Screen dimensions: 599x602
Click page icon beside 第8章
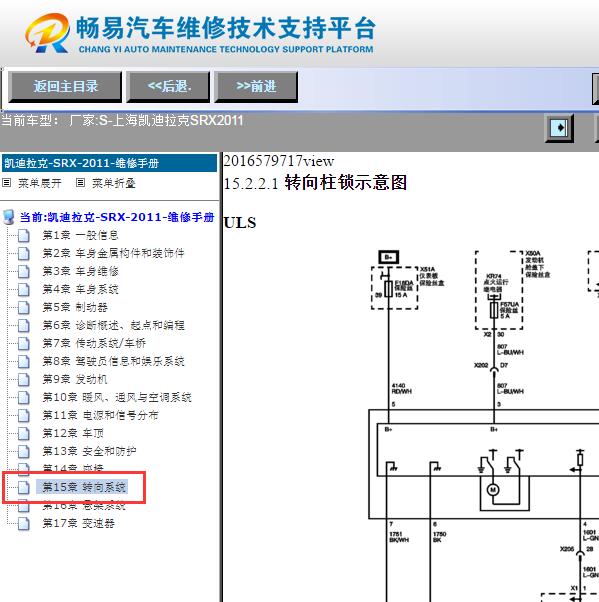[24, 361]
